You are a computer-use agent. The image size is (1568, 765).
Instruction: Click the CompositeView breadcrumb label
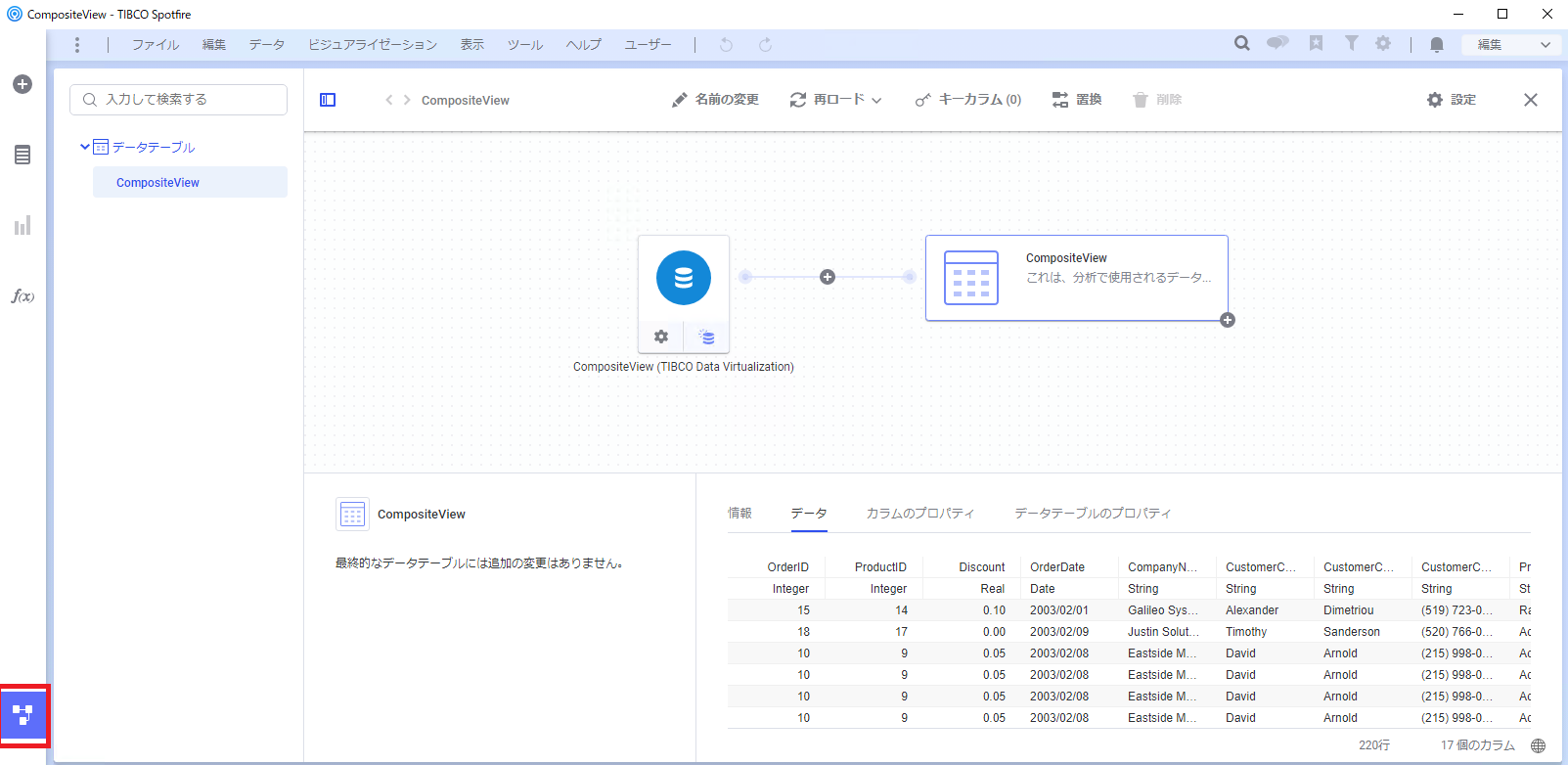point(466,101)
